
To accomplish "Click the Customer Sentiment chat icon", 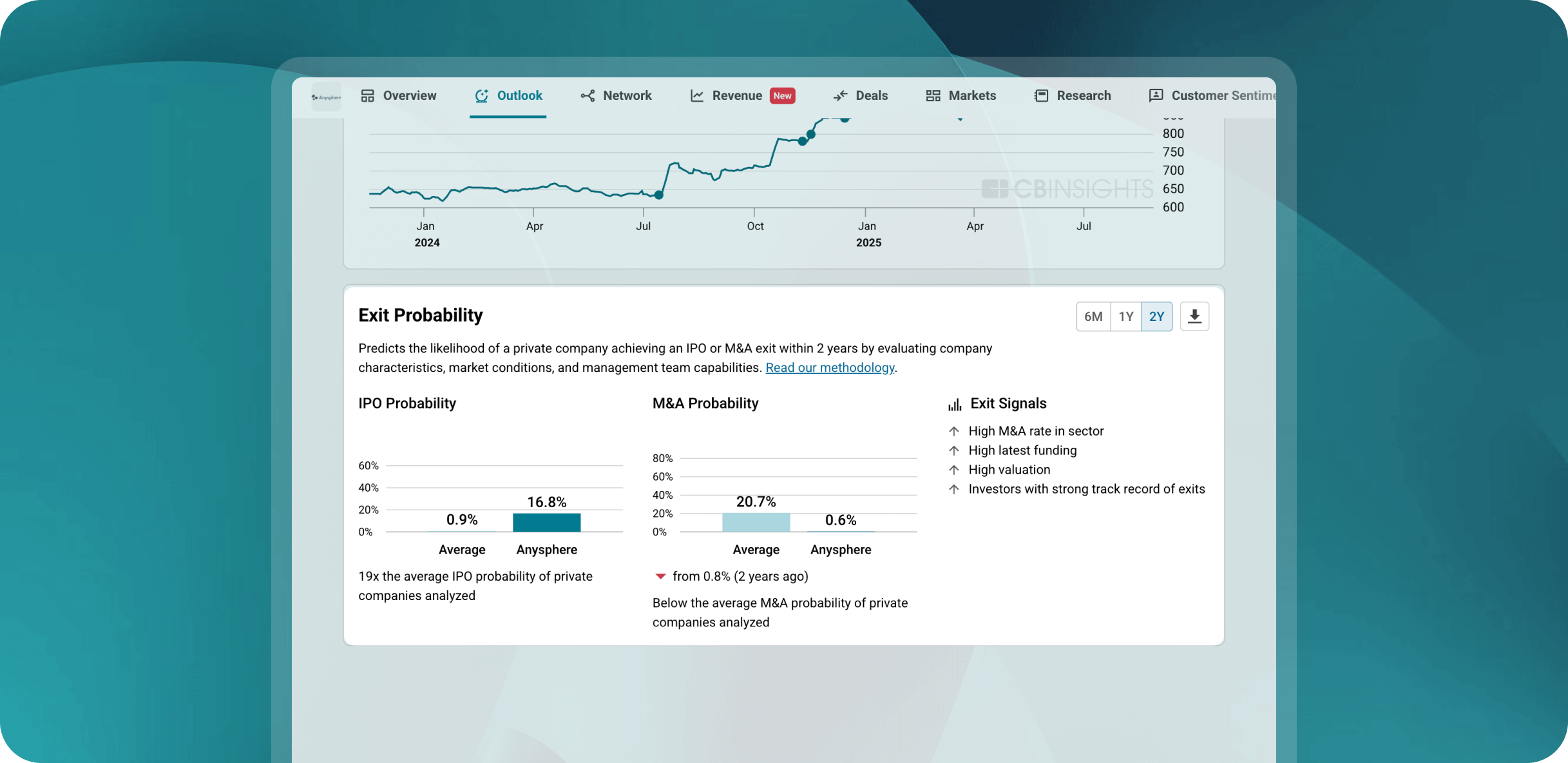I will 1156,95.
